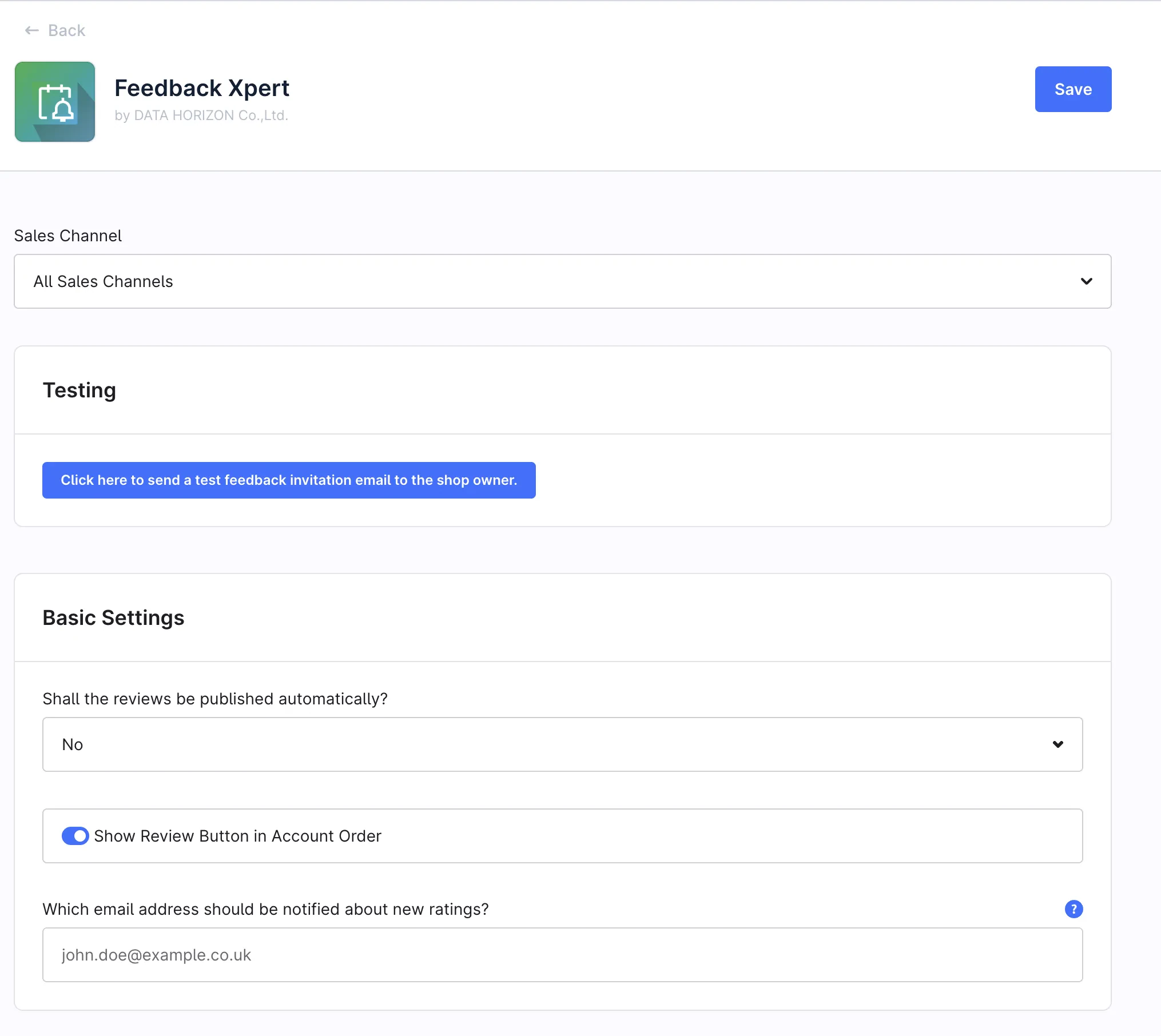The image size is (1161, 1036).
Task: Click the Basic Settings card heading
Action: pyautogui.click(x=113, y=617)
